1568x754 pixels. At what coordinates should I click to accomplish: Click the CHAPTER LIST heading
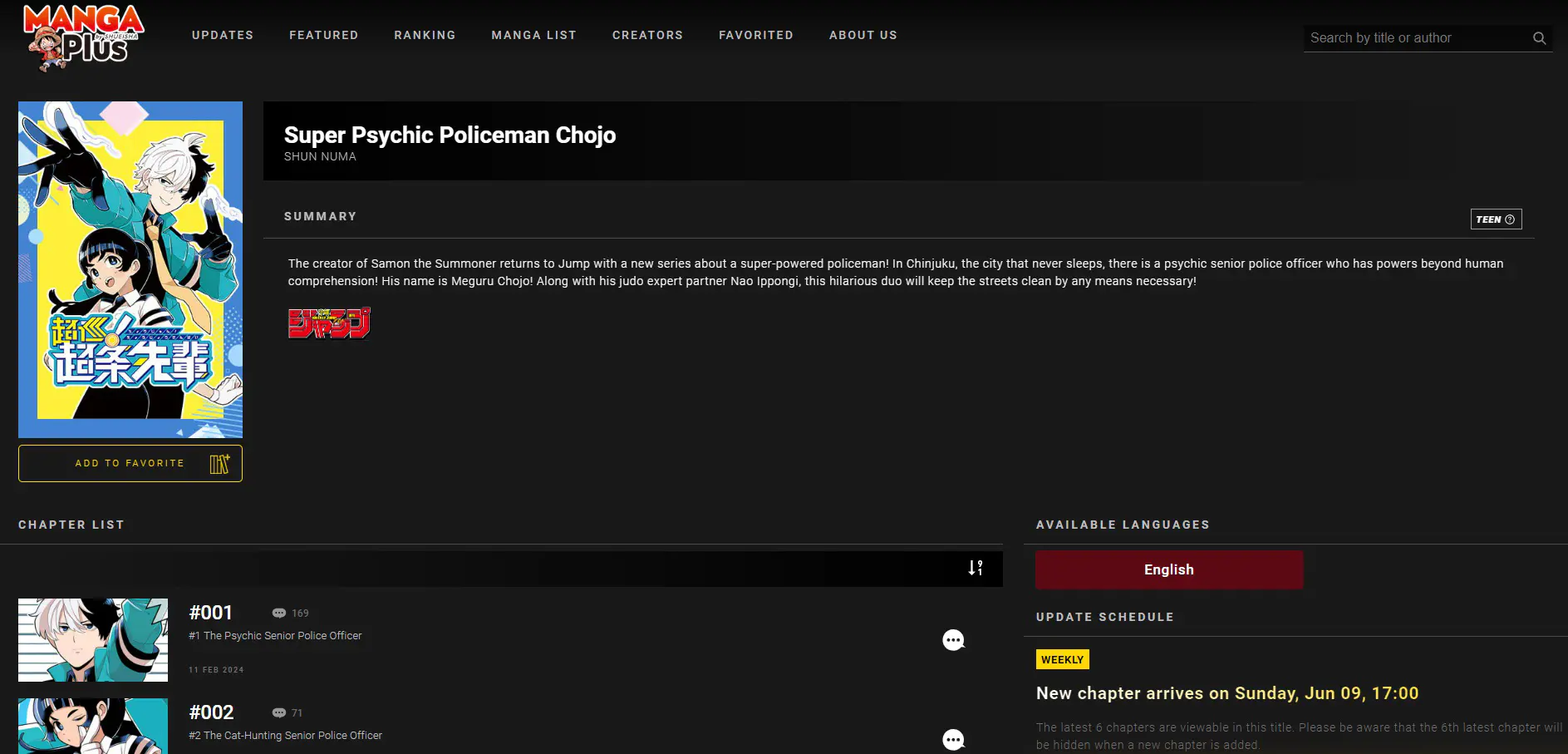[71, 525]
